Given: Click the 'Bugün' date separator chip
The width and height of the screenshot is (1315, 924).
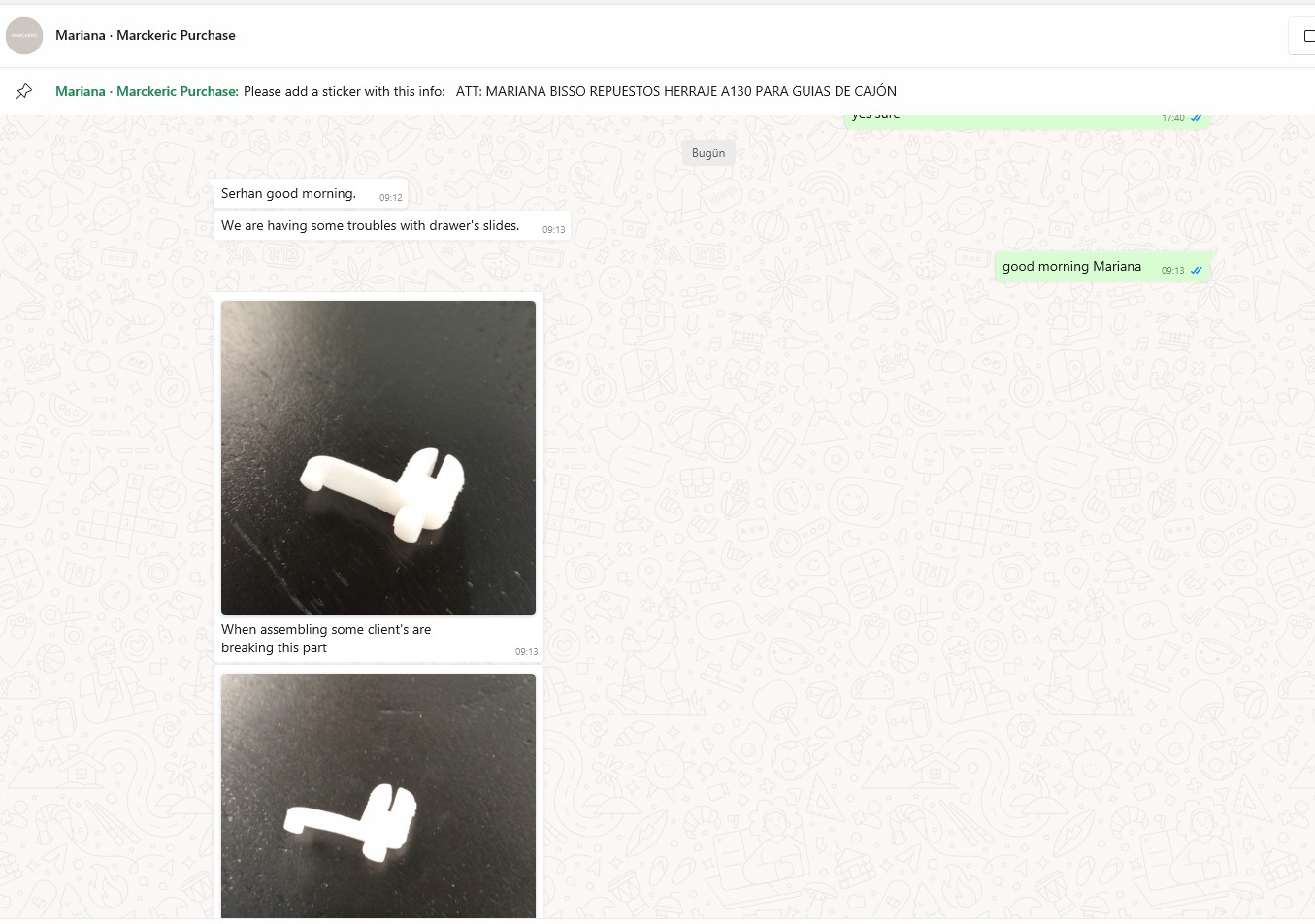Looking at the screenshot, I should coord(708,153).
